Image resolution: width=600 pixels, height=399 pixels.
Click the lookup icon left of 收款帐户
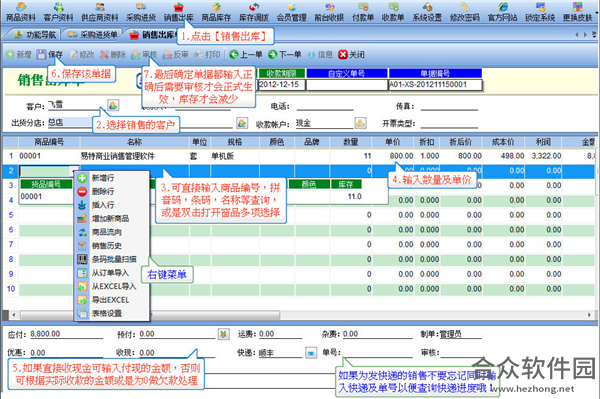pyautogui.click(x=241, y=123)
